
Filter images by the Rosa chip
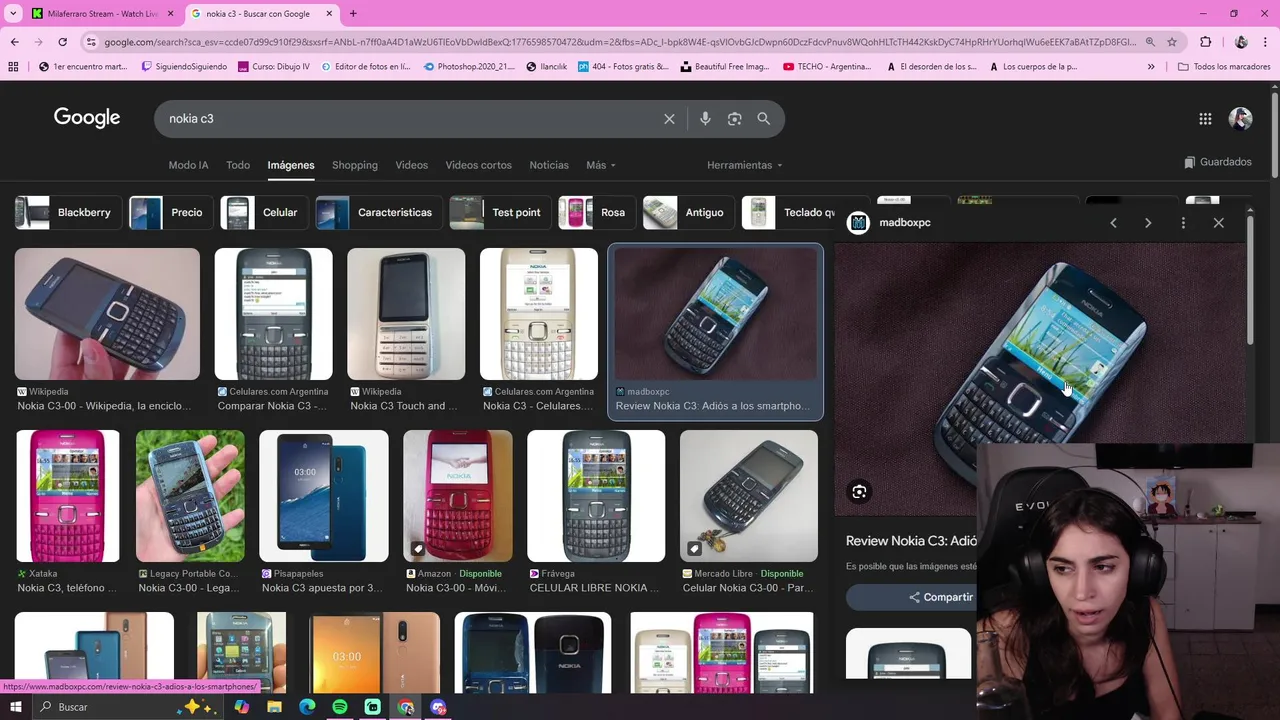tap(596, 213)
